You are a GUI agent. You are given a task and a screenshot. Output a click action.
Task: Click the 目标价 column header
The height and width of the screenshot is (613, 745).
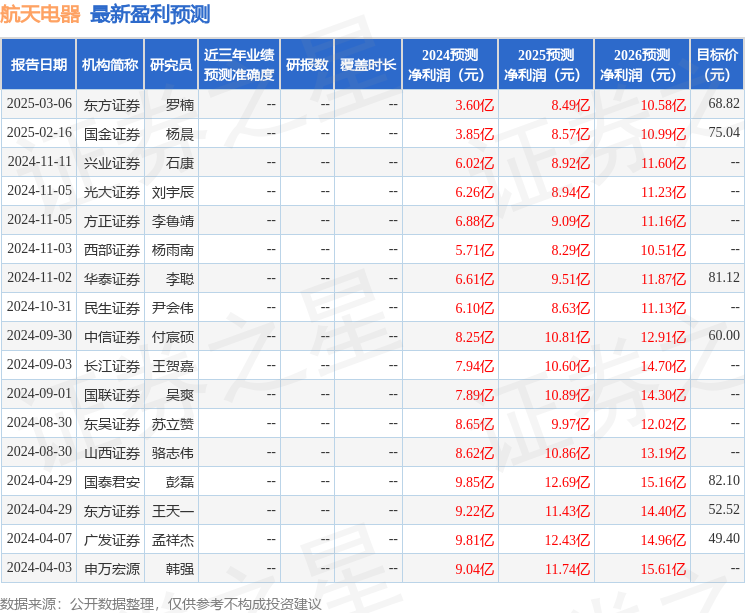(717, 65)
